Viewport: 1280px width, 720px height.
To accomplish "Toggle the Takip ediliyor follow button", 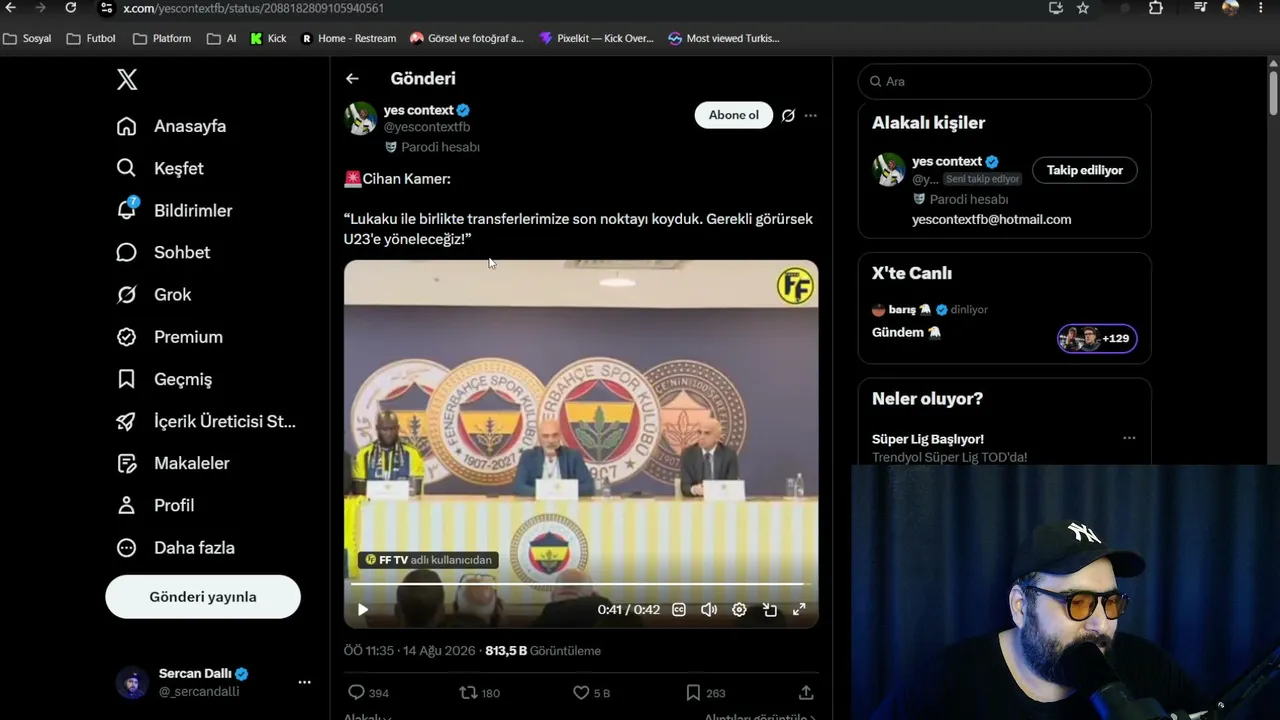I will [1085, 170].
